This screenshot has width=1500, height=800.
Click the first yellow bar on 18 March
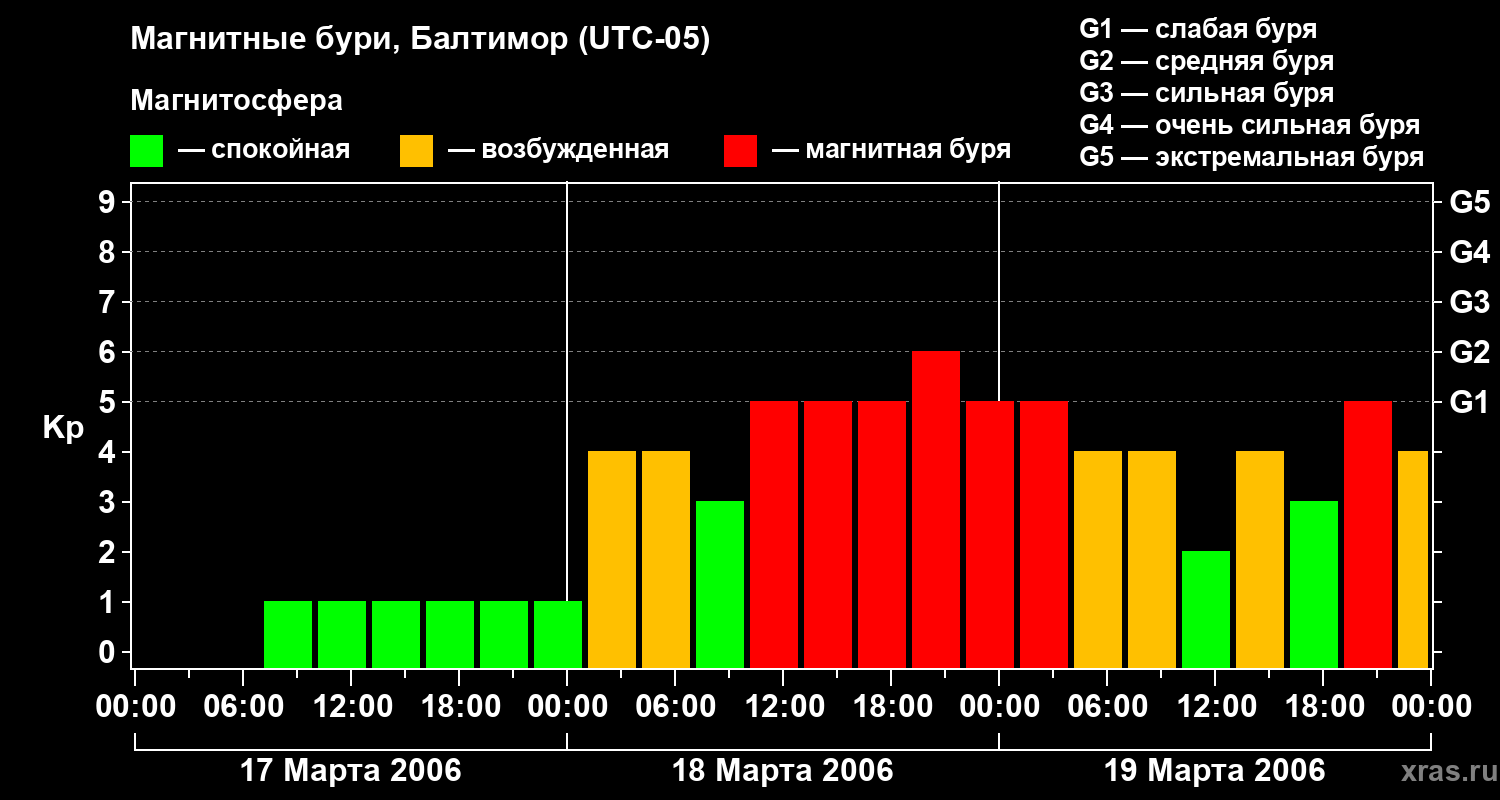pyautogui.click(x=612, y=559)
